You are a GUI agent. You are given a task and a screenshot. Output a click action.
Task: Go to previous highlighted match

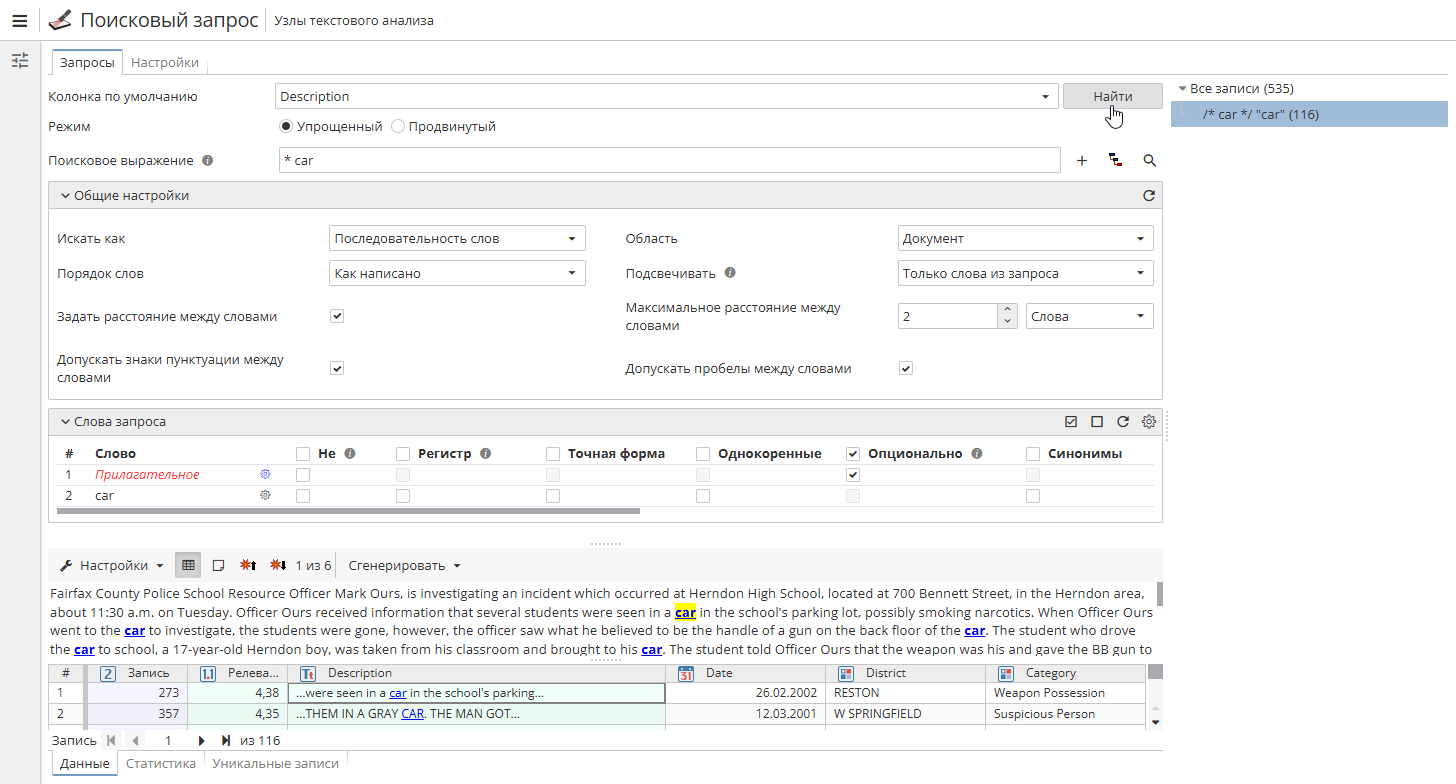[249, 565]
